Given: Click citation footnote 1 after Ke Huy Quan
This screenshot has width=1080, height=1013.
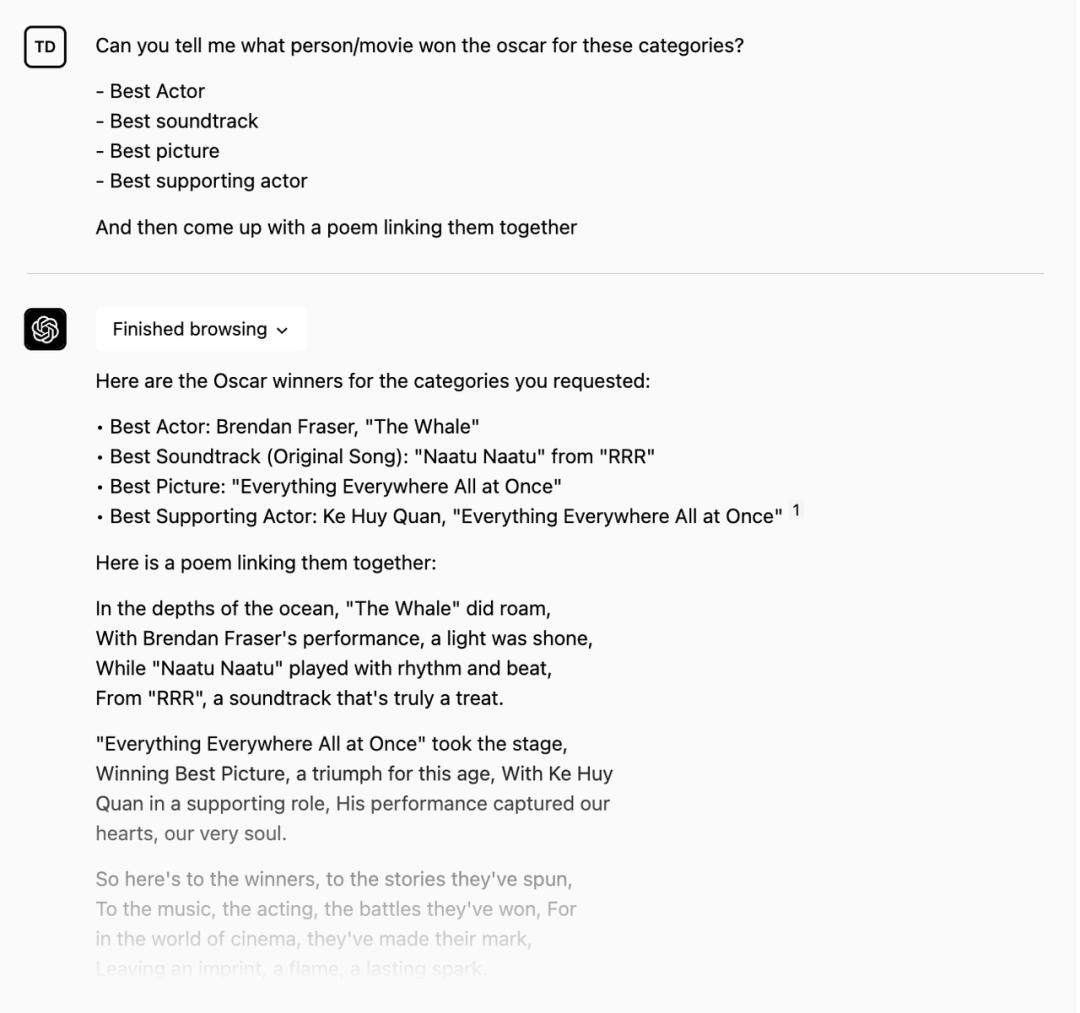Looking at the screenshot, I should tap(795, 510).
